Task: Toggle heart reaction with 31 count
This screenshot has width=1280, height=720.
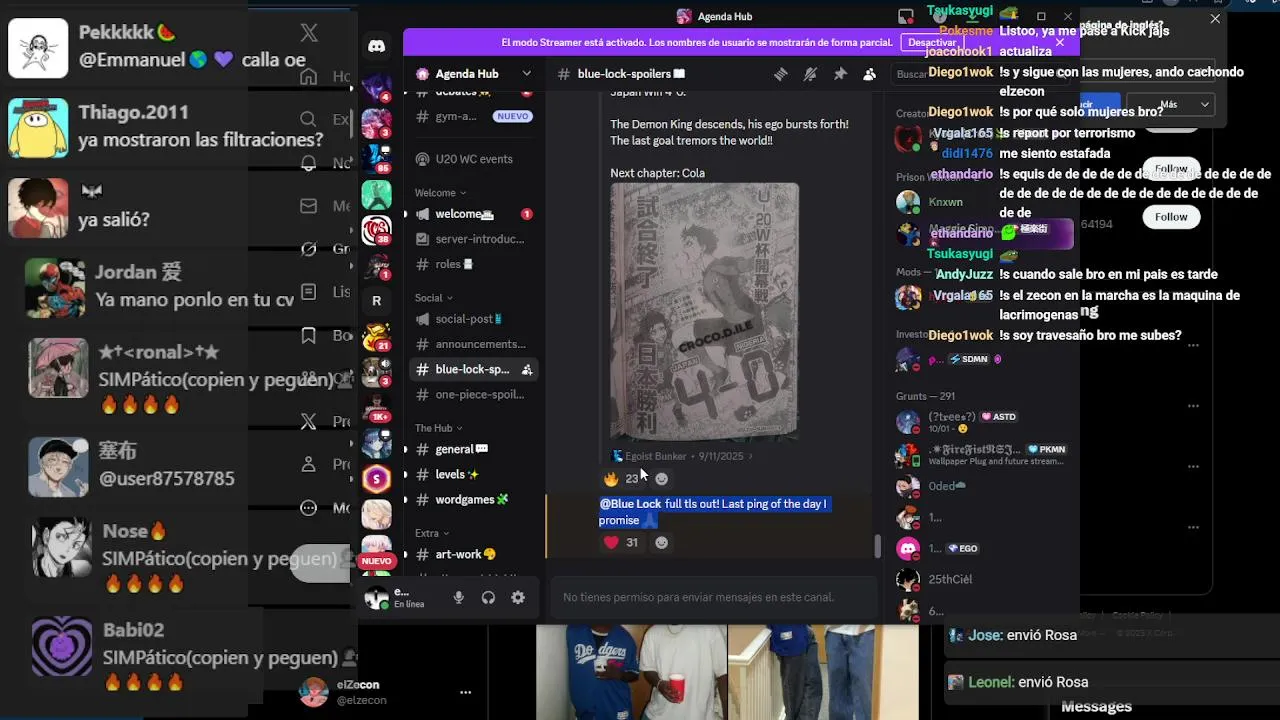Action: (x=623, y=542)
